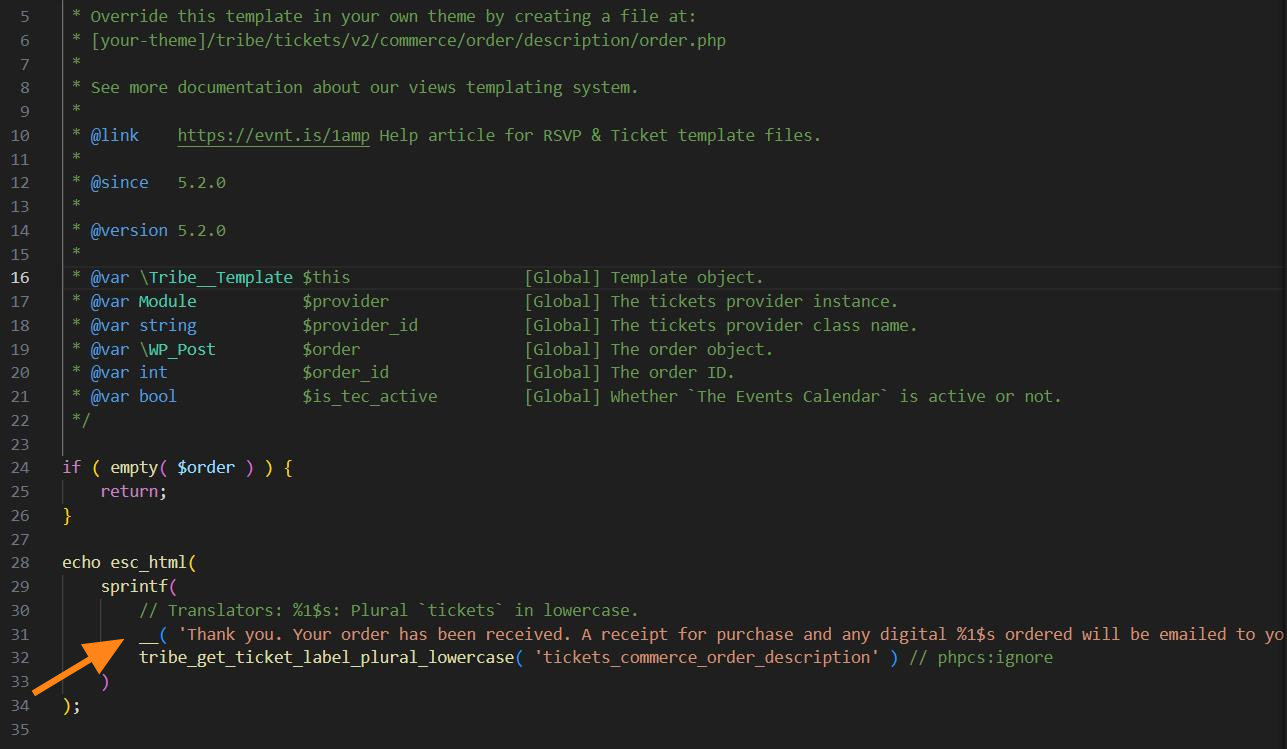Click the @since tag in docblock
Screen dimensions: 1287x749
119,183
